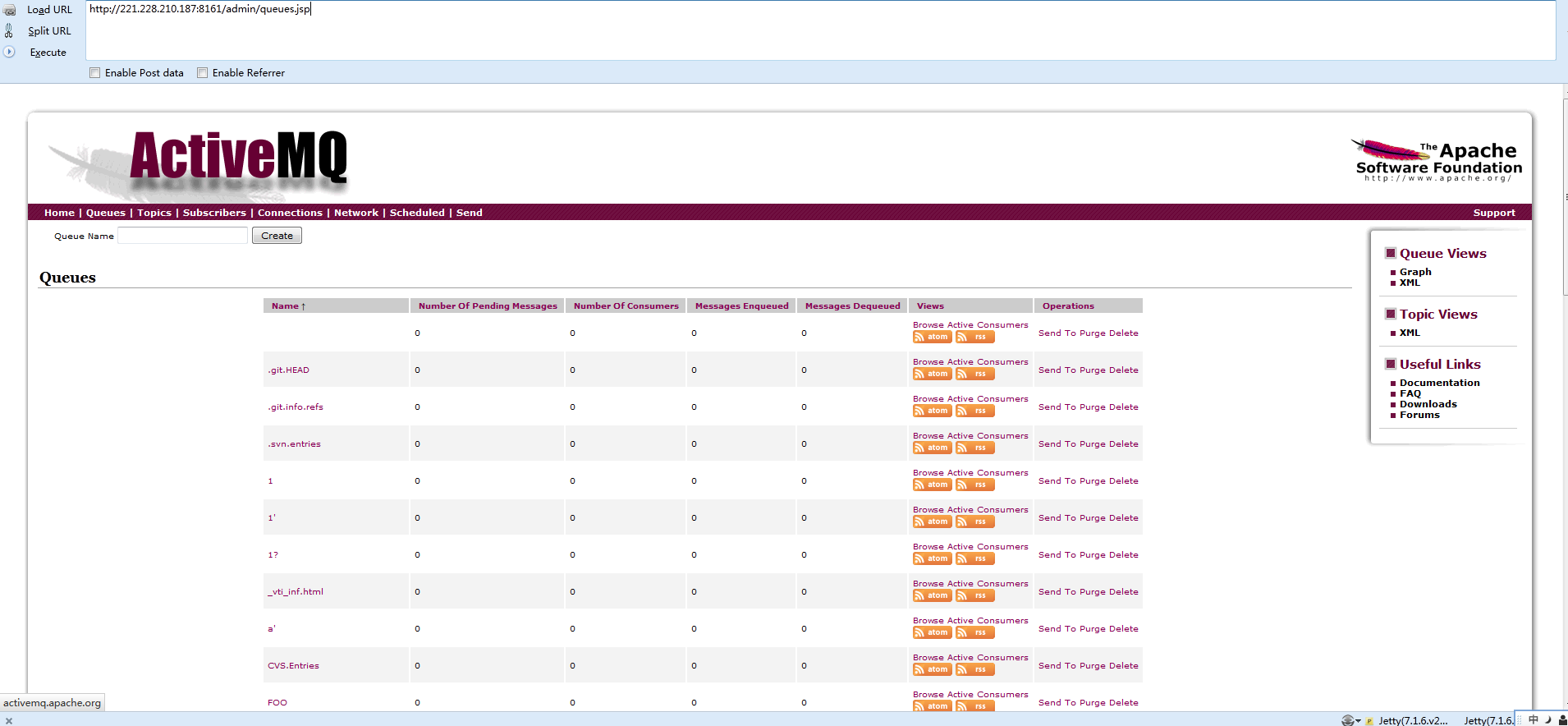
Task: Sort by Messages Dequeued column
Action: [x=853, y=306]
